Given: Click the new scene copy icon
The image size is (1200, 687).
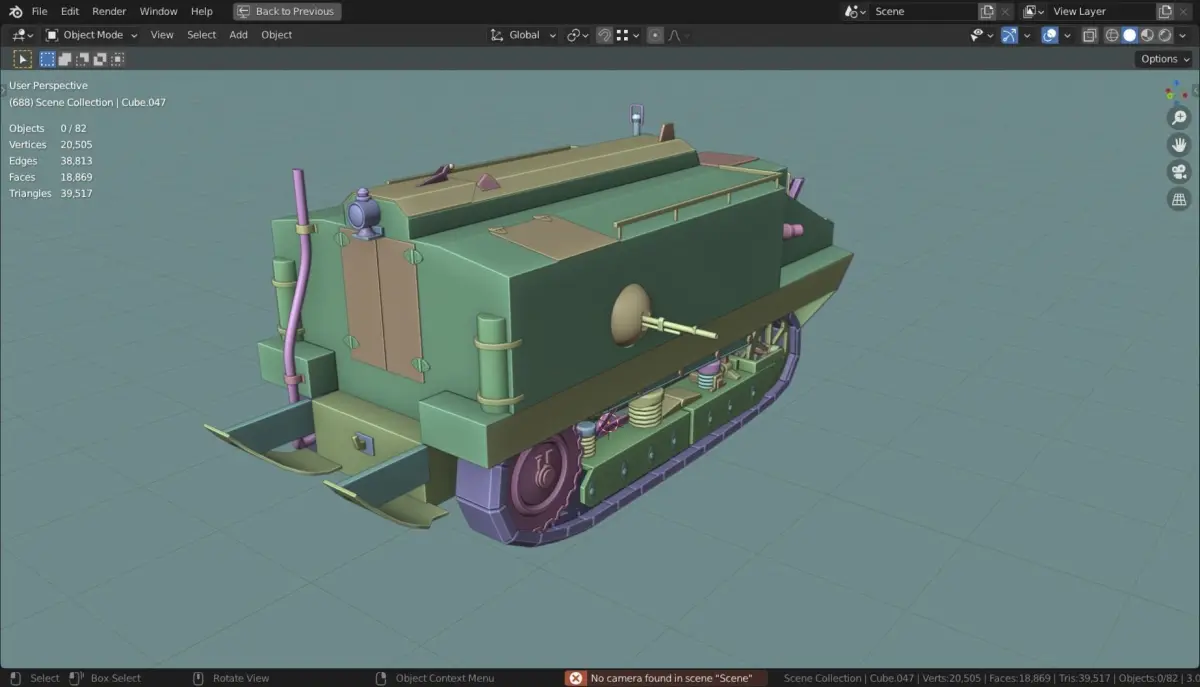Looking at the screenshot, I should click(x=987, y=11).
